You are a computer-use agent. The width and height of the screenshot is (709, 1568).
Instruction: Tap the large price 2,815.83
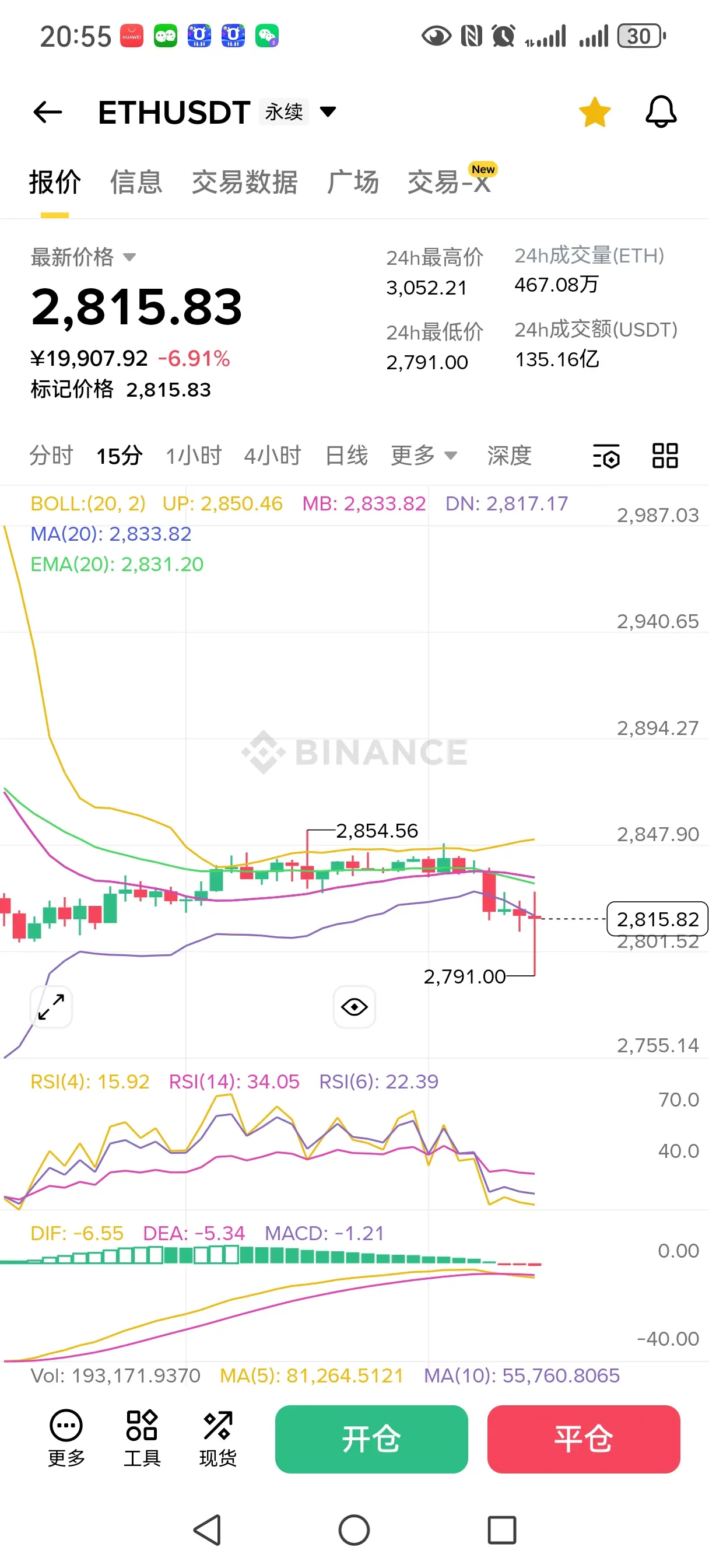(136, 307)
